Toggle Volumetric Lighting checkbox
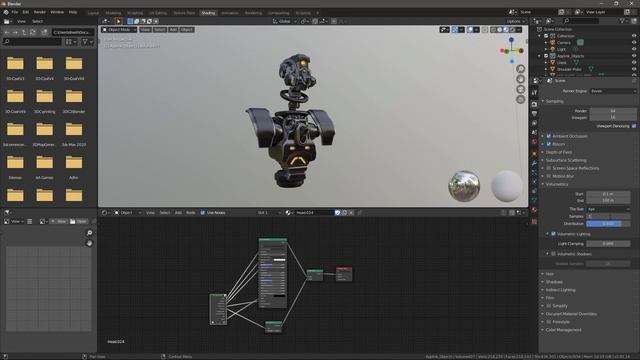This screenshot has width=640, height=360. pyautogui.click(x=553, y=234)
